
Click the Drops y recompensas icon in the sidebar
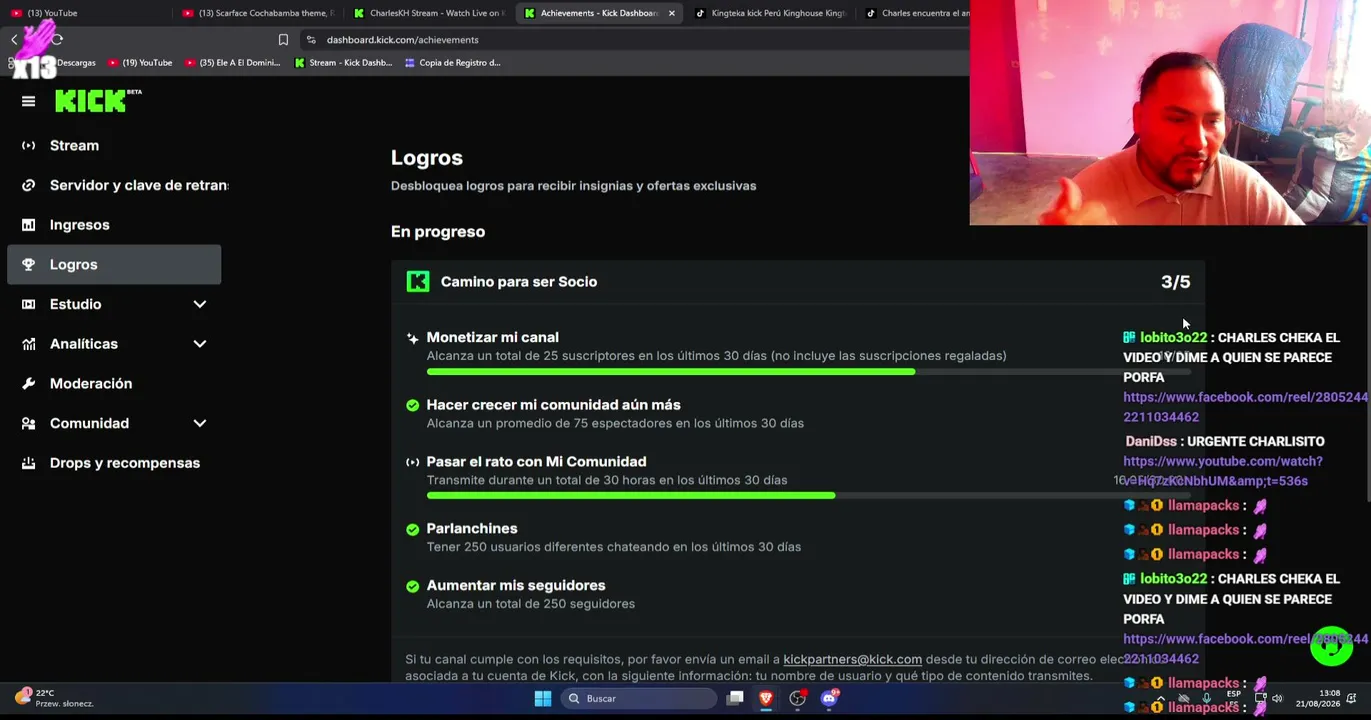(28, 463)
